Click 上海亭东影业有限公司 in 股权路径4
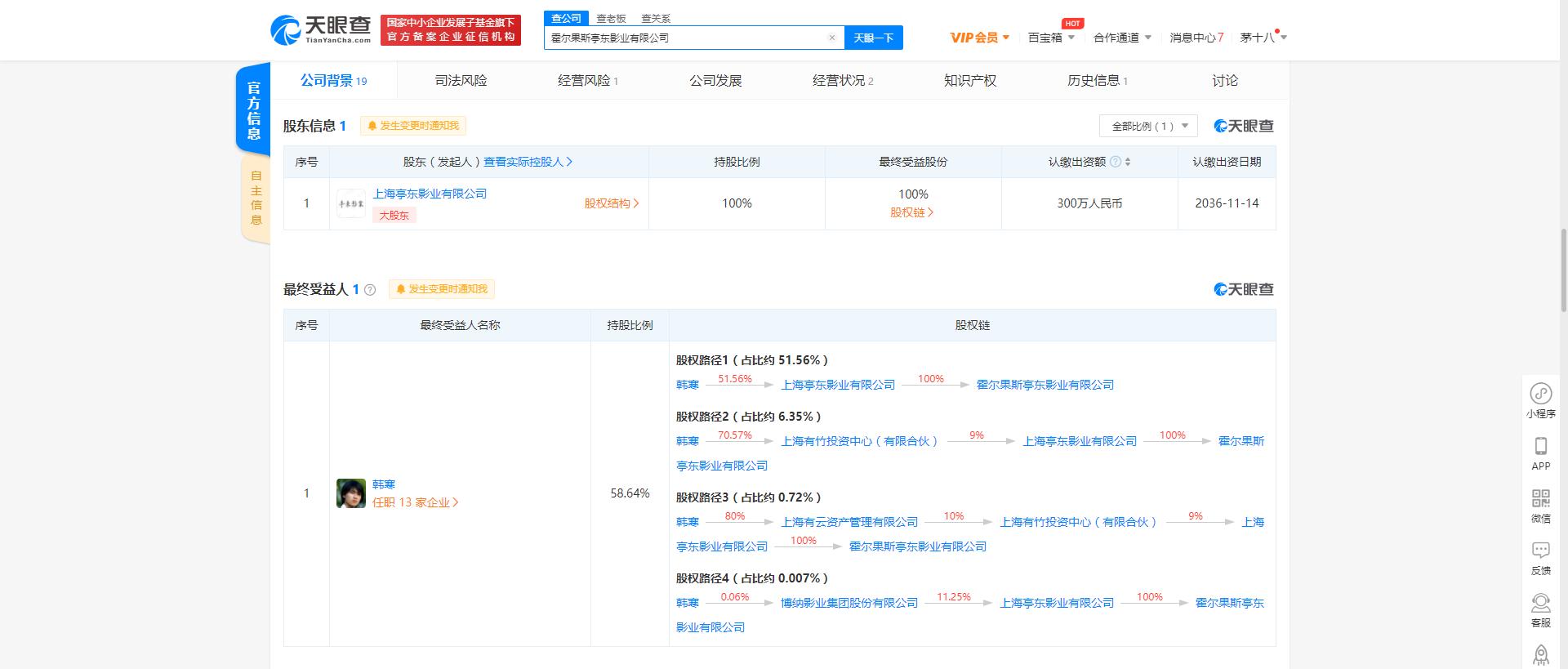Image resolution: width=1568 pixels, height=669 pixels. coord(1057,603)
